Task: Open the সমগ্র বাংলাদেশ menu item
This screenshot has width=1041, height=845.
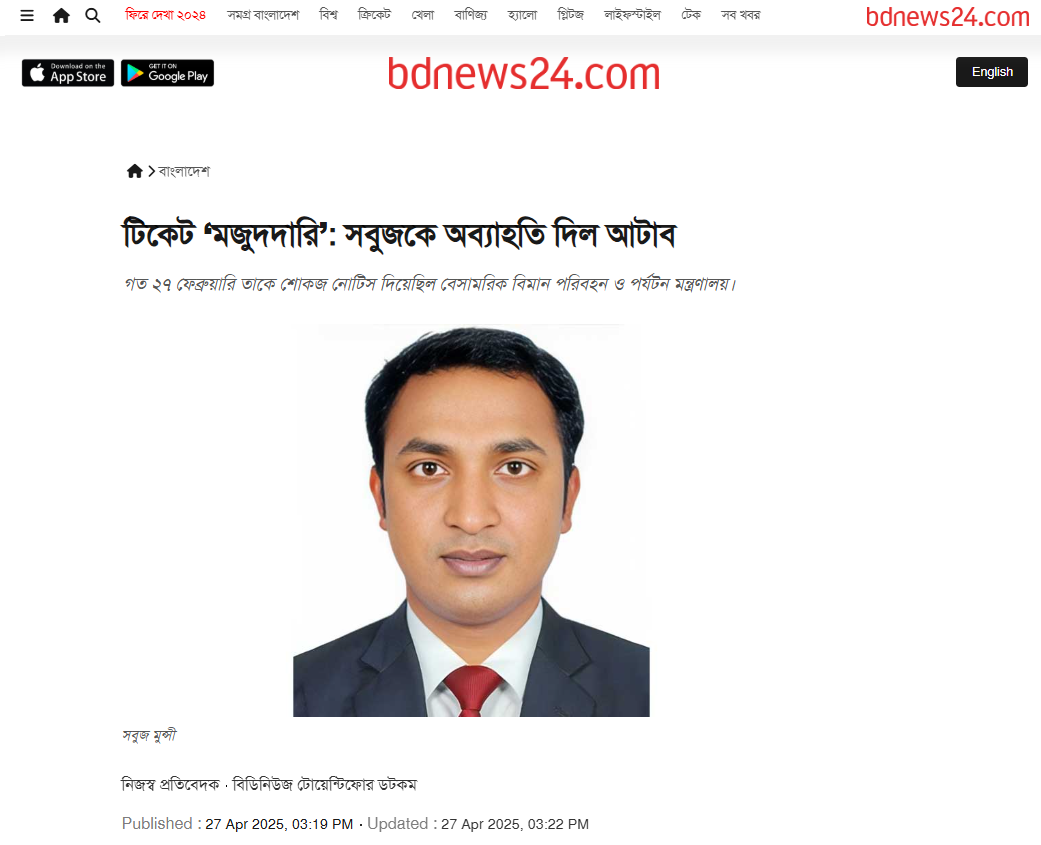Action: (263, 15)
